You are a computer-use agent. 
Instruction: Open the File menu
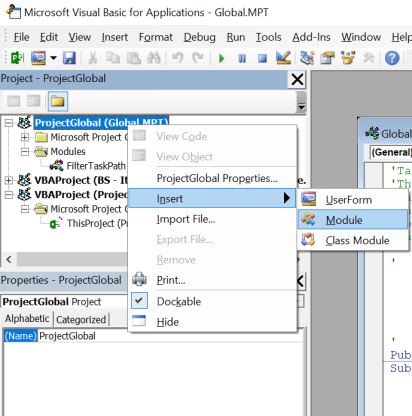pos(21,37)
